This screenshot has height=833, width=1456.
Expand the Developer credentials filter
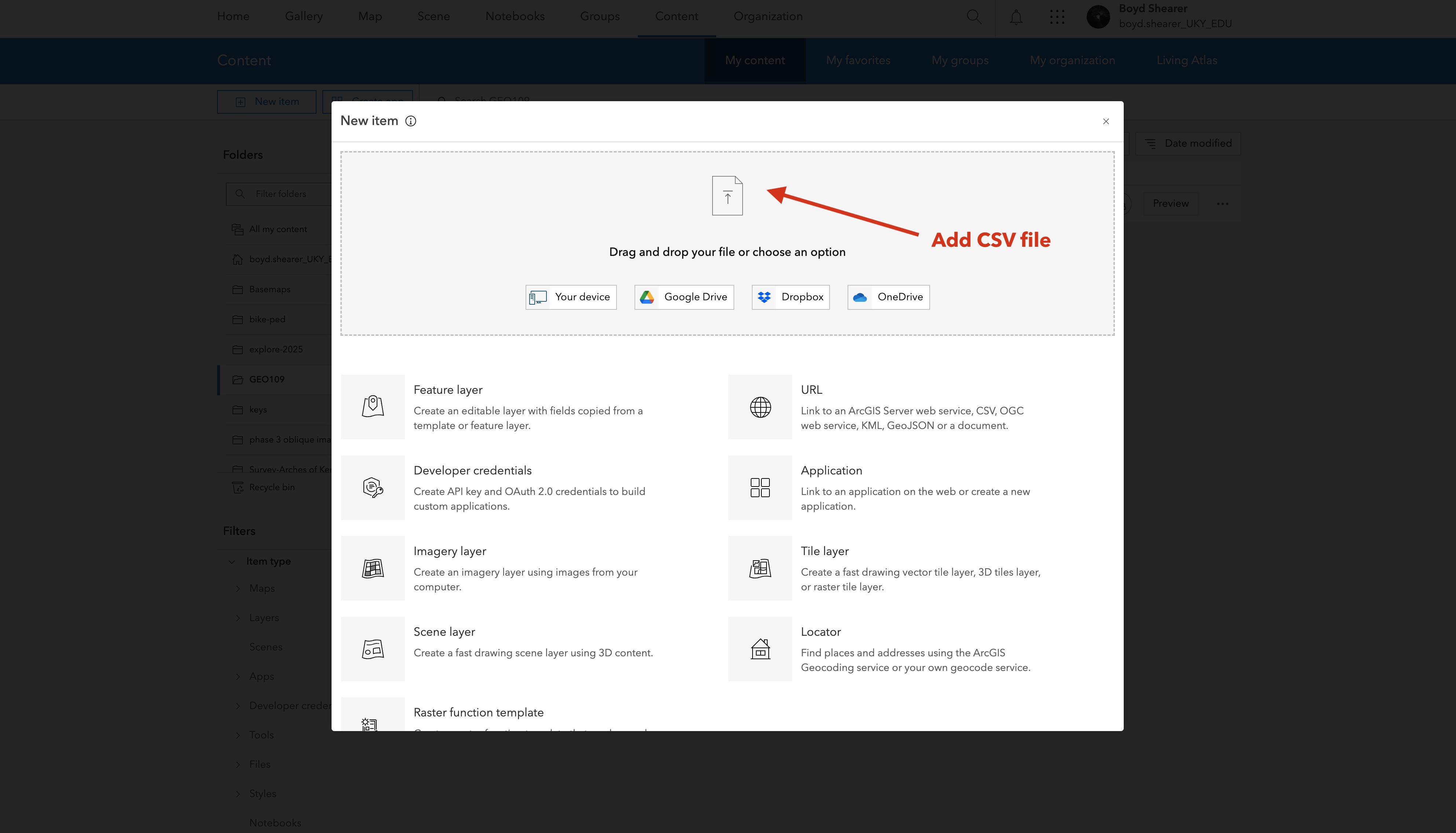(x=238, y=706)
